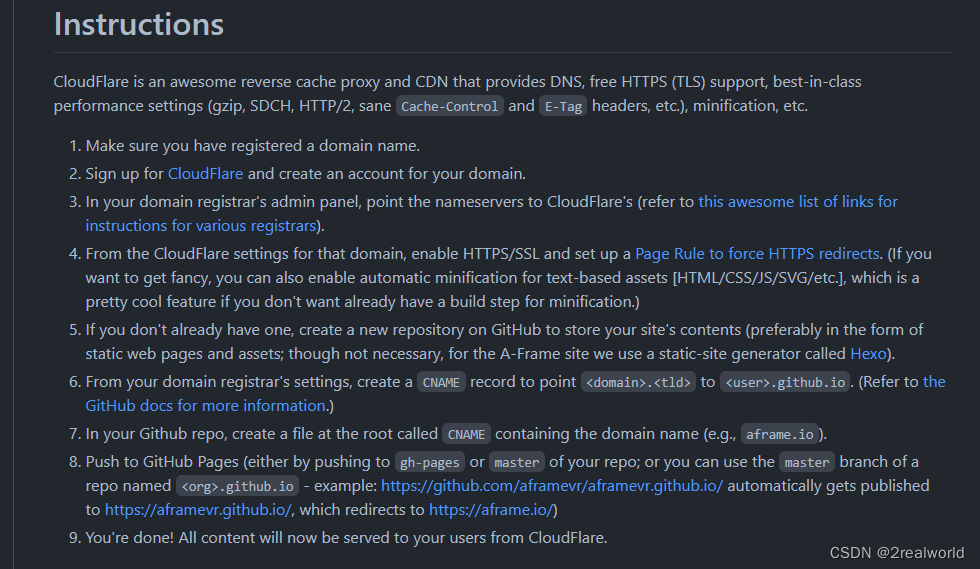This screenshot has width=980, height=569.
Task: Select the <org>.github.io code snippet
Action: click(236, 486)
